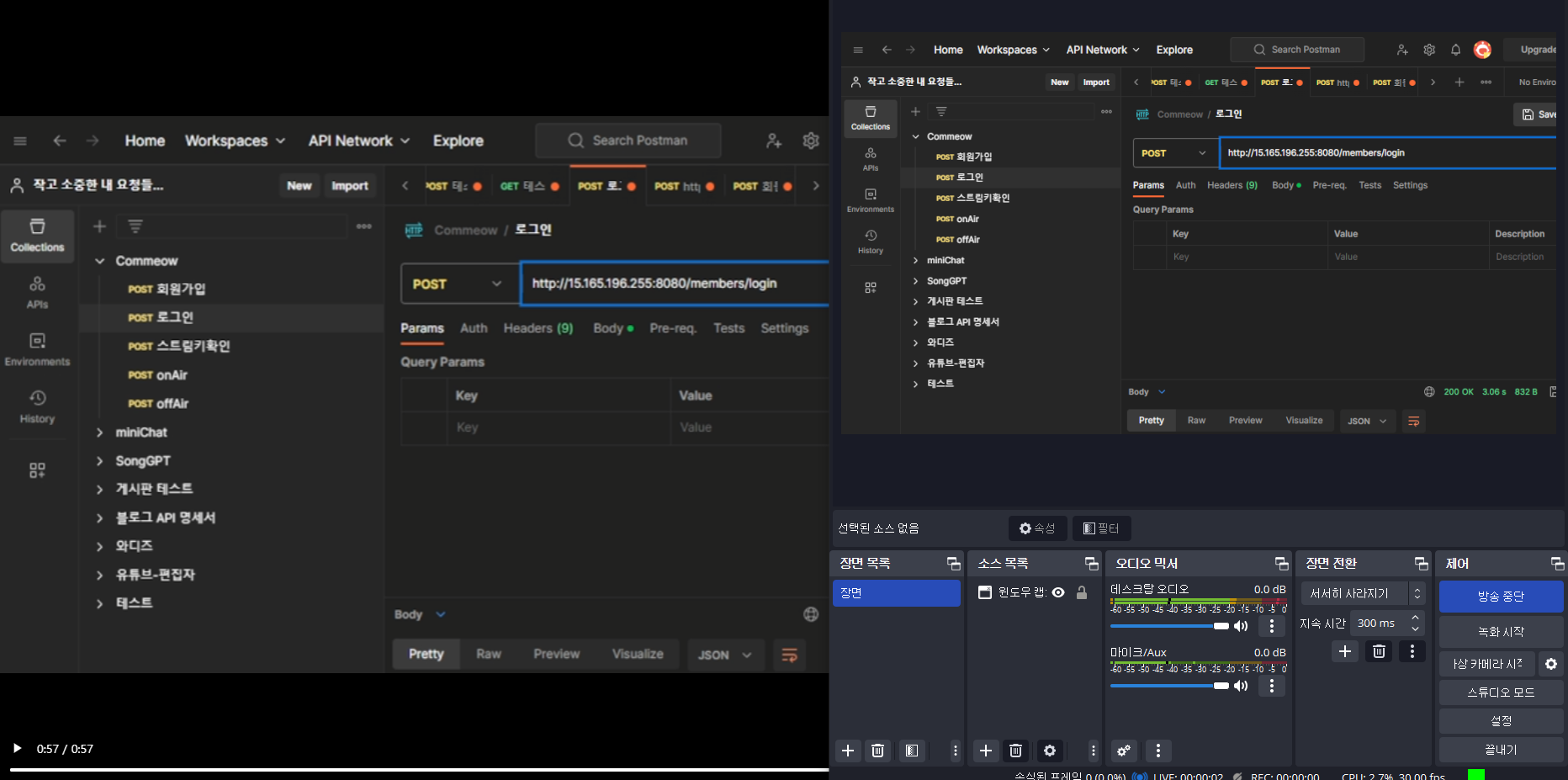This screenshot has width=1568, height=780.
Task: Open Collections sidebar icon in video player Postman
Action: pos(37,236)
